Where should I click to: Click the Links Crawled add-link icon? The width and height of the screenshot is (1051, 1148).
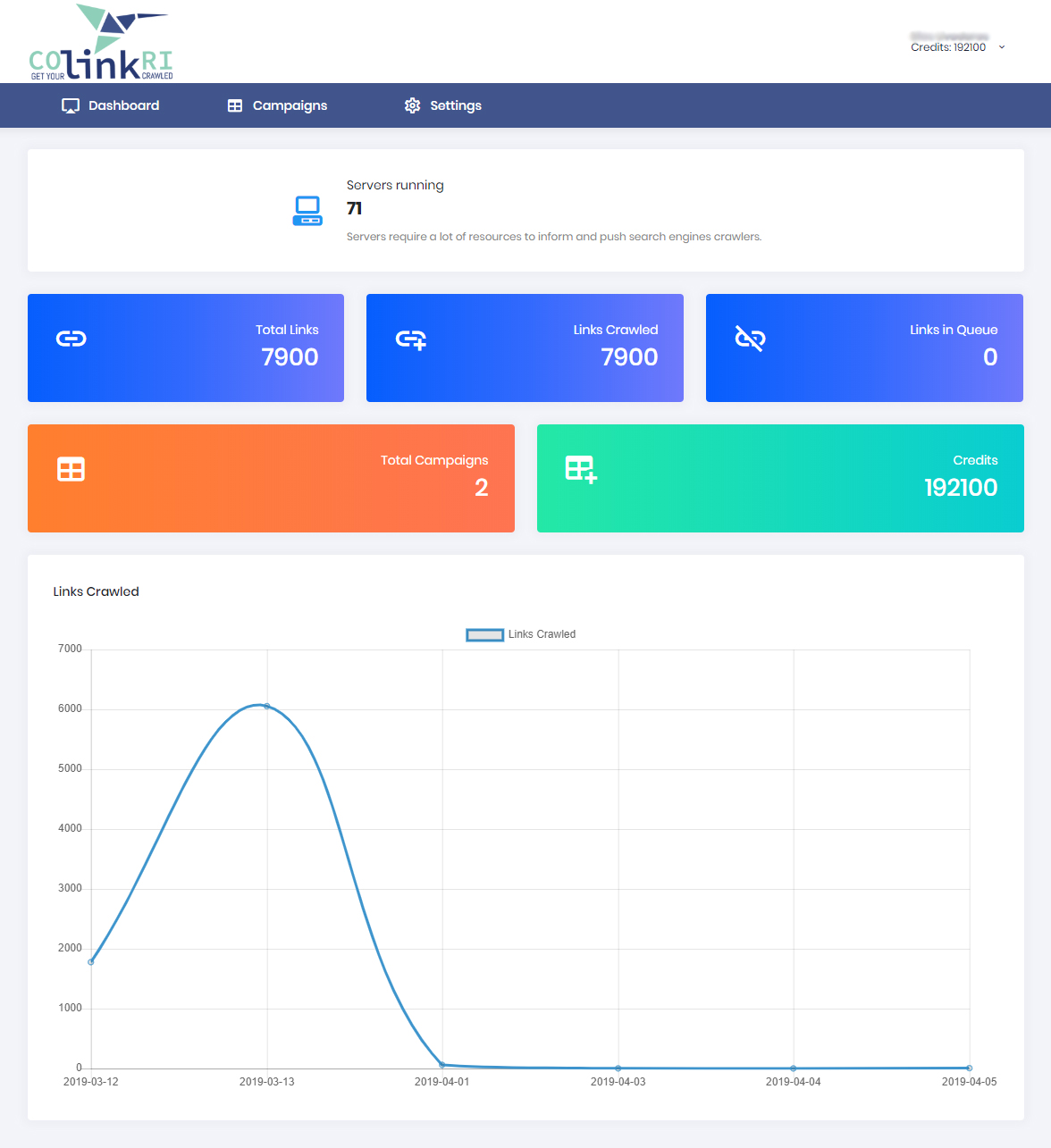411,339
